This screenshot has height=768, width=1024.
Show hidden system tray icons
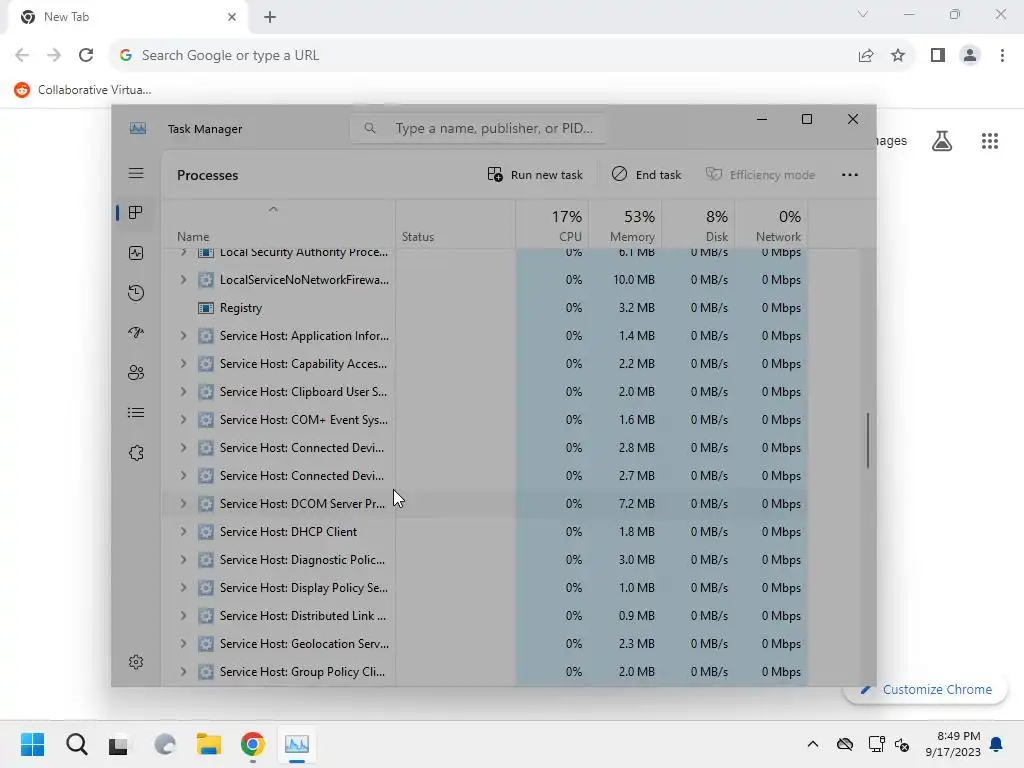[x=812, y=744]
